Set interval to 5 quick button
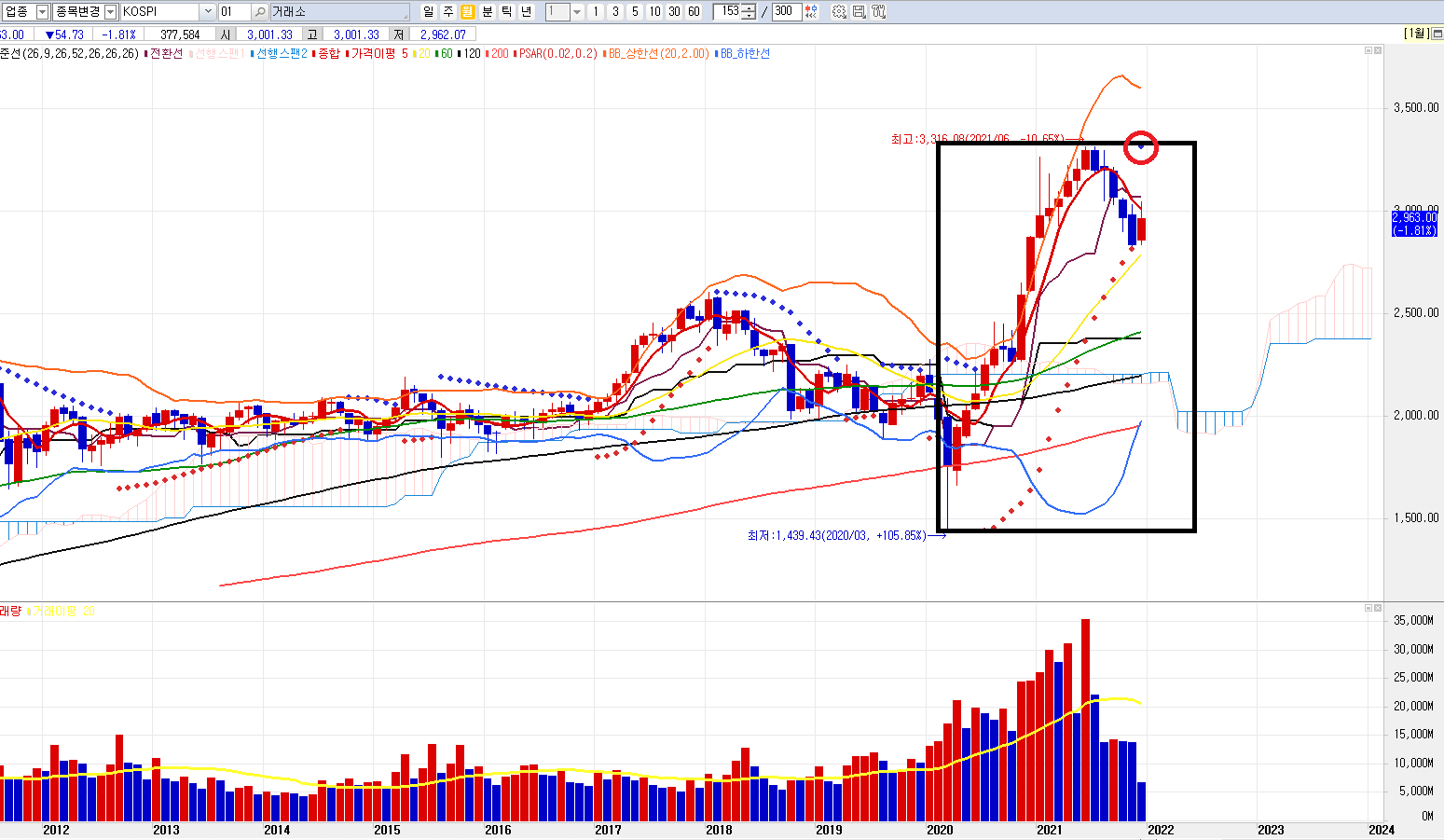Viewport: 1444px width, 840px height. (x=636, y=12)
